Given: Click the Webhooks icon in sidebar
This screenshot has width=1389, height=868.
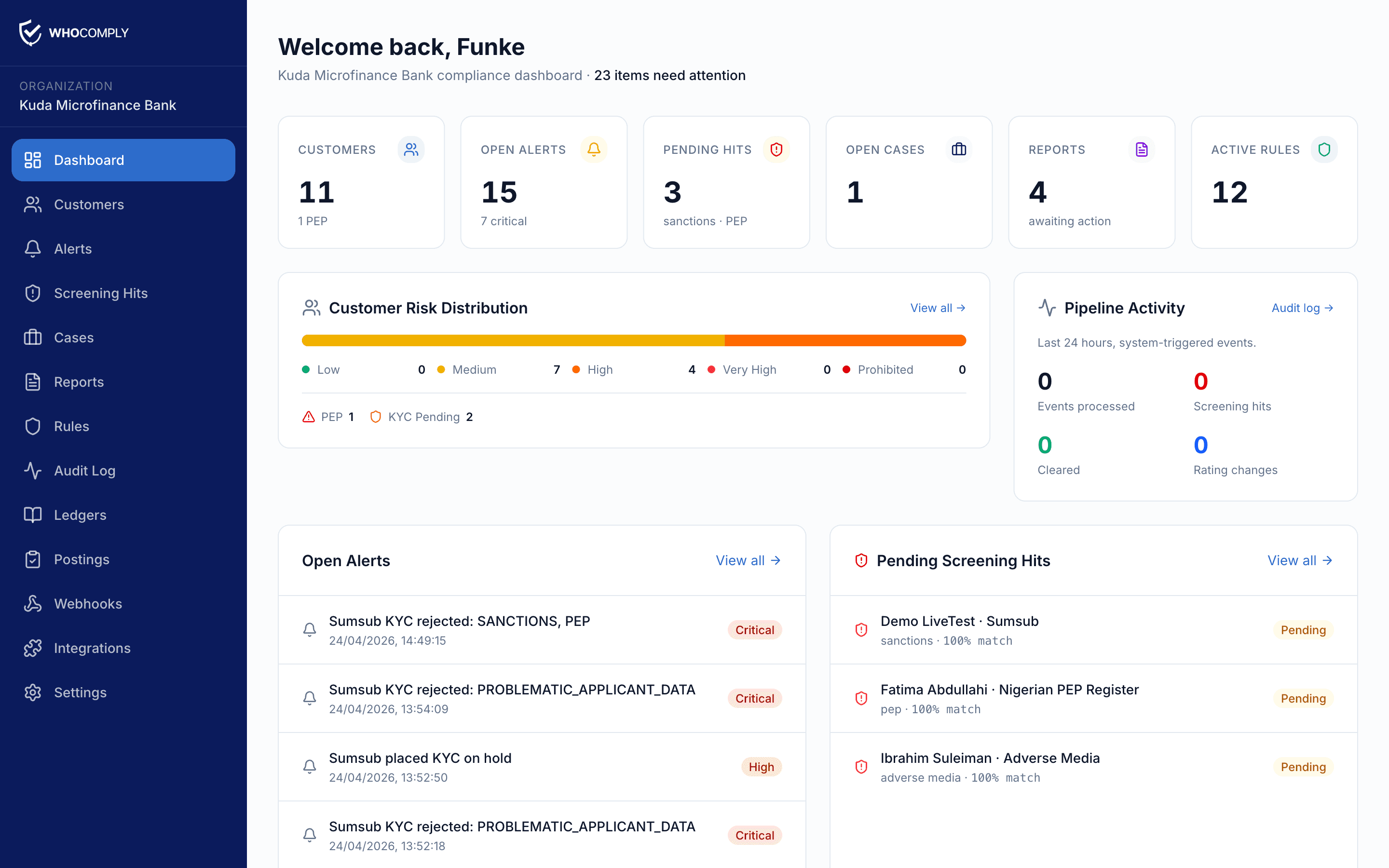Looking at the screenshot, I should click(33, 603).
